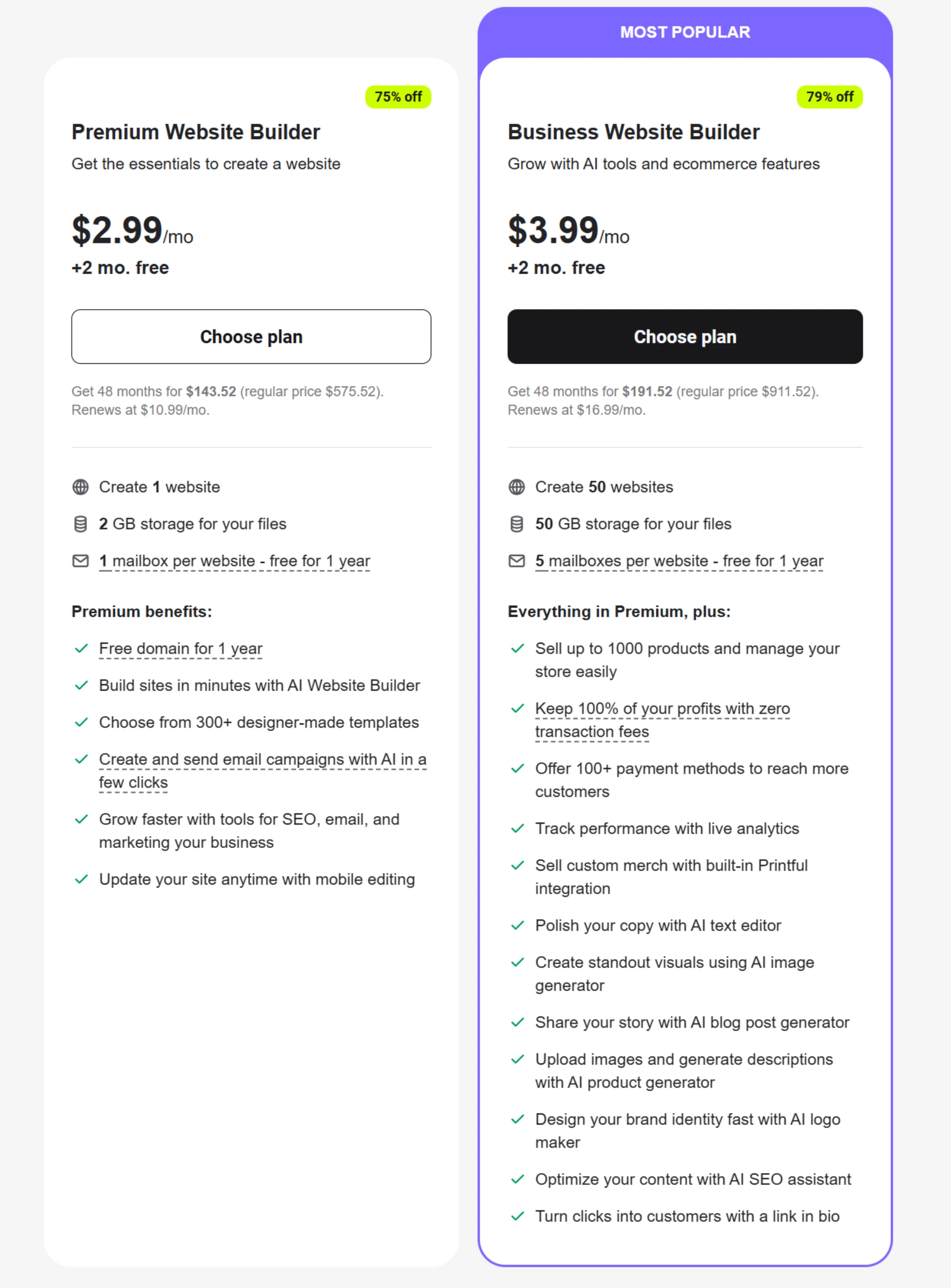The image size is (951, 1288).
Task: Expand "5 mailboxes per website - free for 1 year"
Action: coord(679,560)
